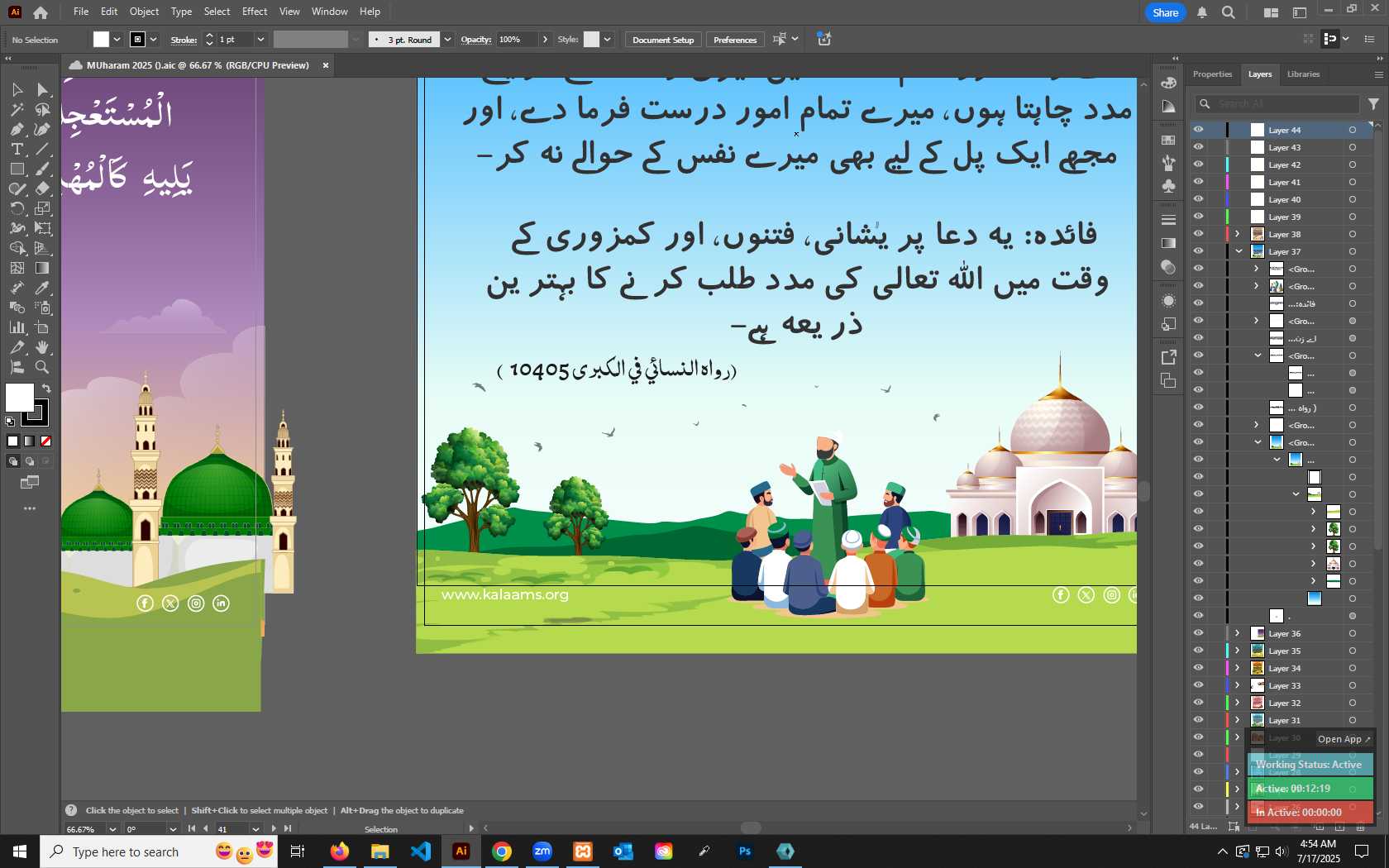Expand Layer 38 contents
1389x868 pixels.
[x=1238, y=234]
